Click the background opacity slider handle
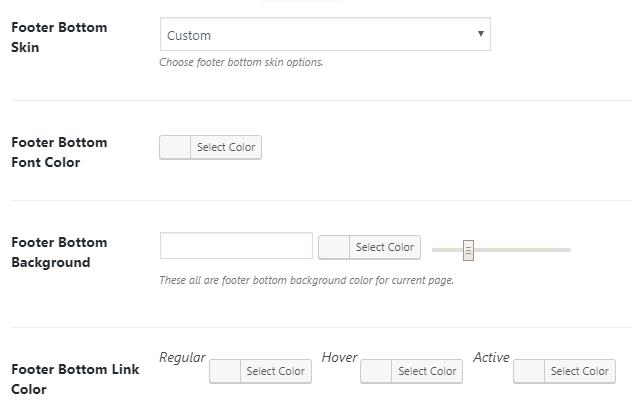 click(x=468, y=250)
